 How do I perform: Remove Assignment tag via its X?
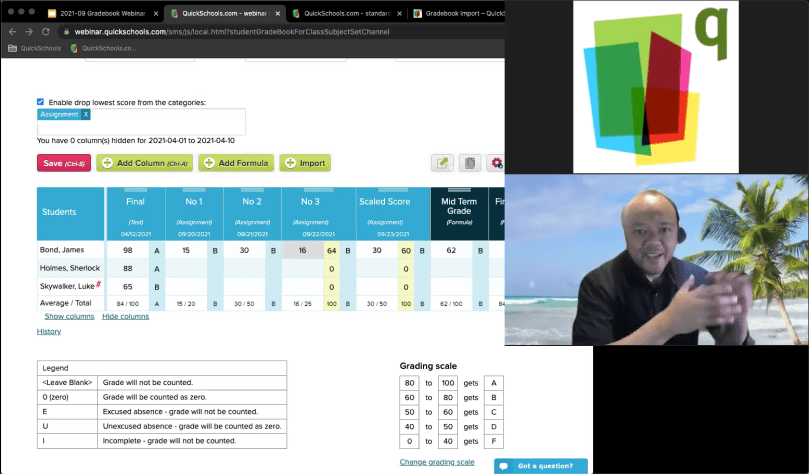point(86,115)
